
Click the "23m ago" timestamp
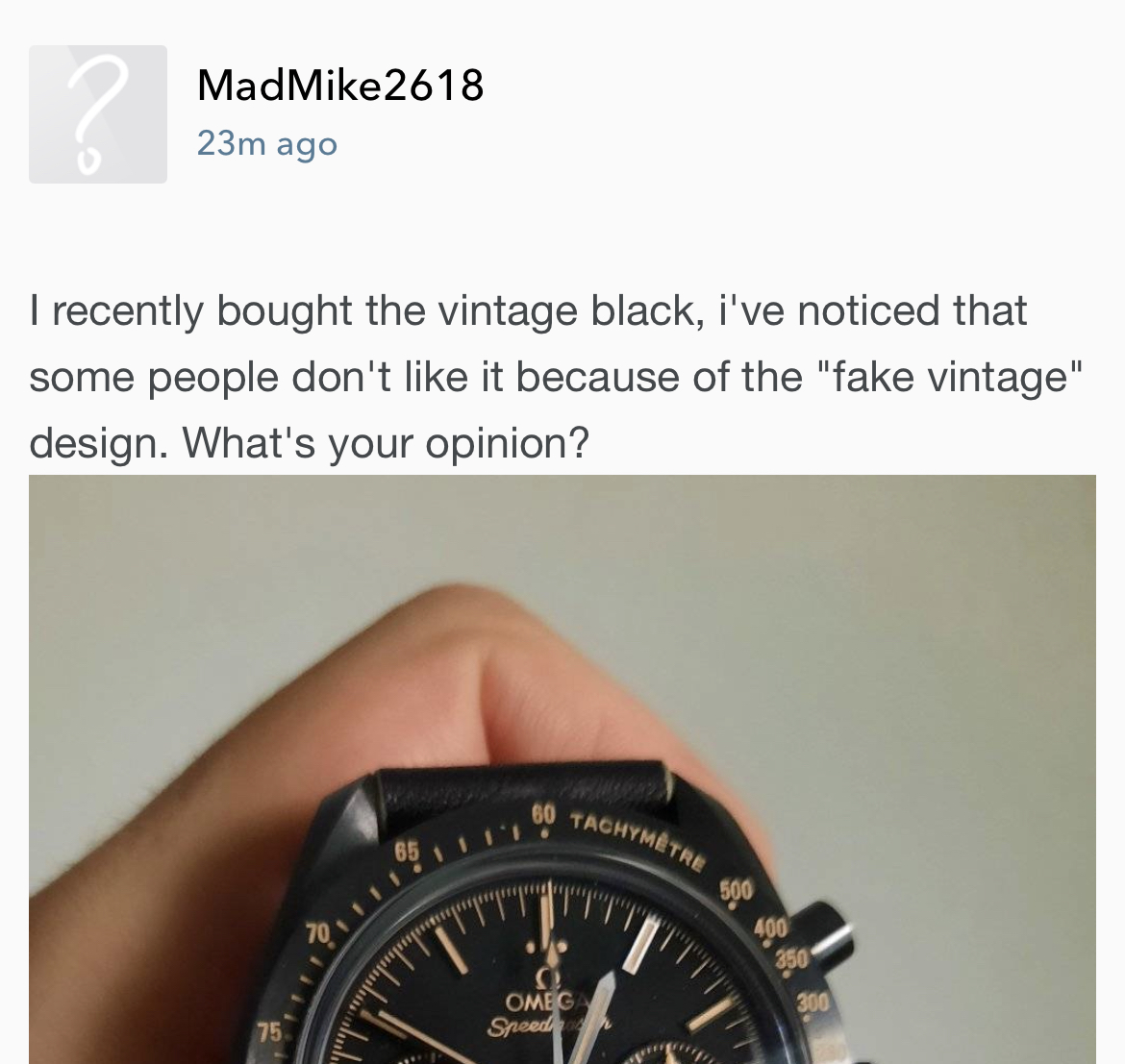267,143
